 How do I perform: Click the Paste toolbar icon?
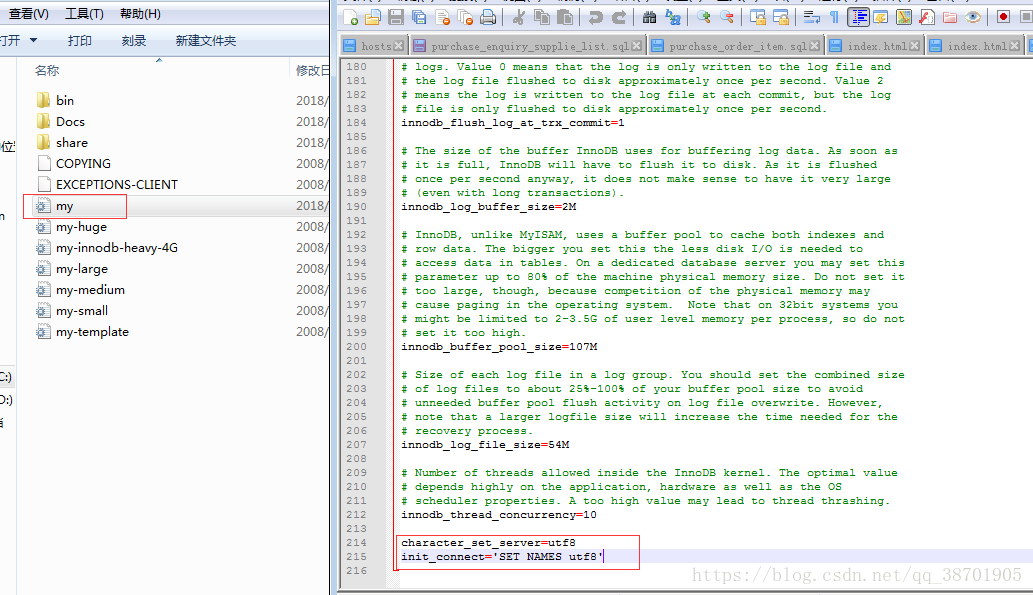click(x=565, y=17)
